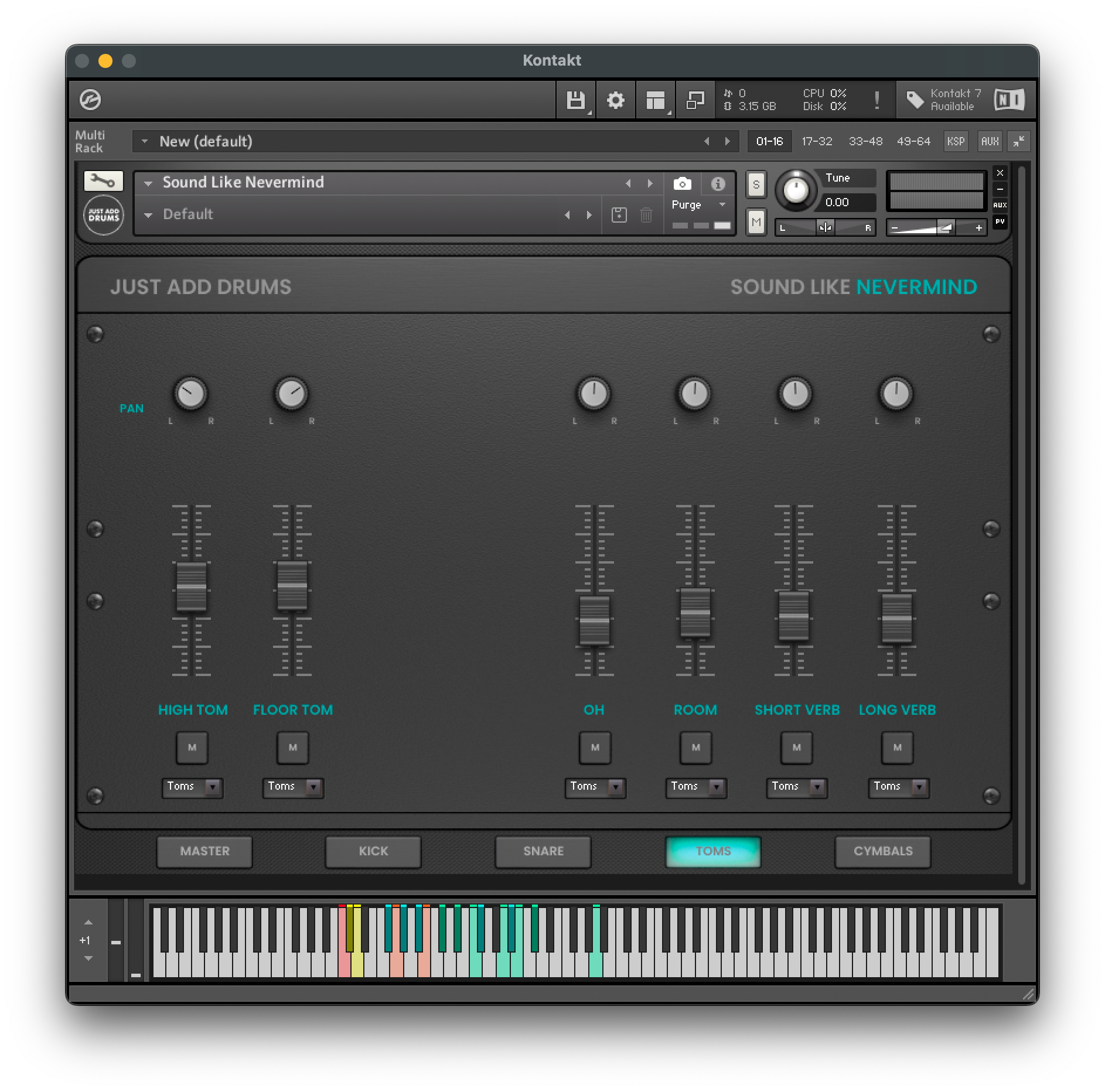Go to previous multi preset arrow
This screenshot has width=1105, height=1092.
pyautogui.click(x=707, y=141)
